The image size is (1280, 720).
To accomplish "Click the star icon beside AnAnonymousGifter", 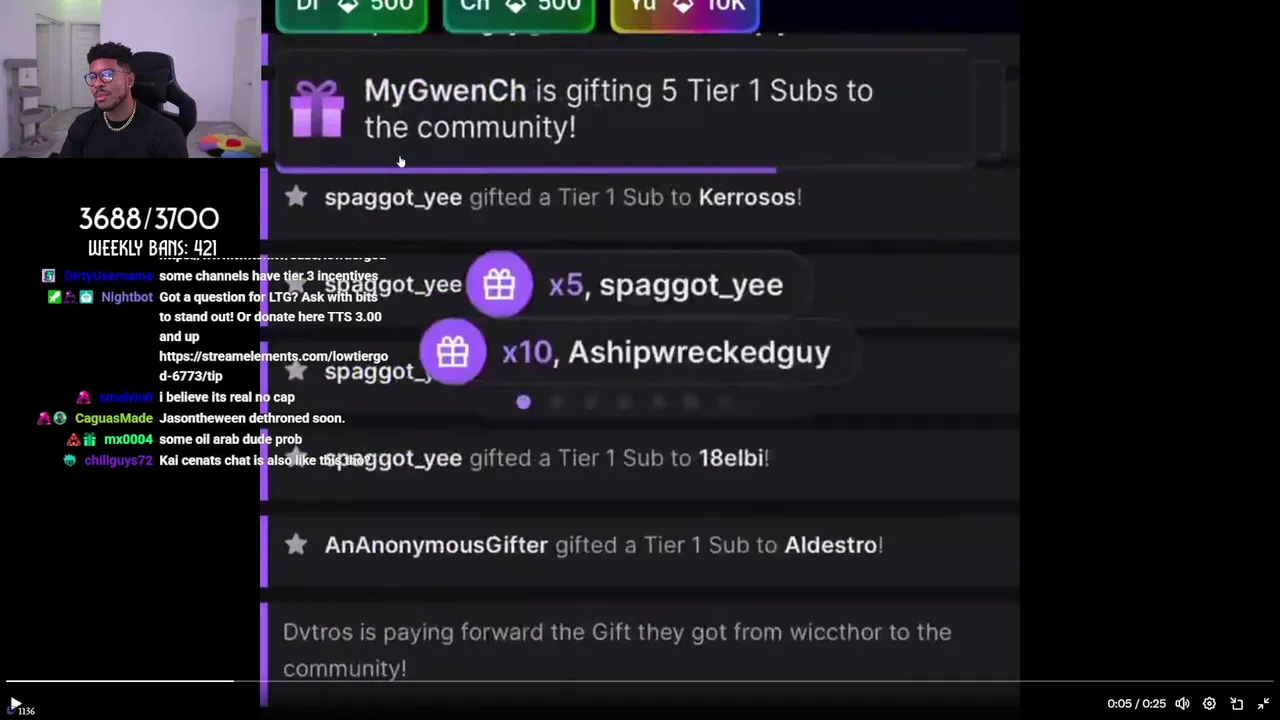I will coord(296,545).
